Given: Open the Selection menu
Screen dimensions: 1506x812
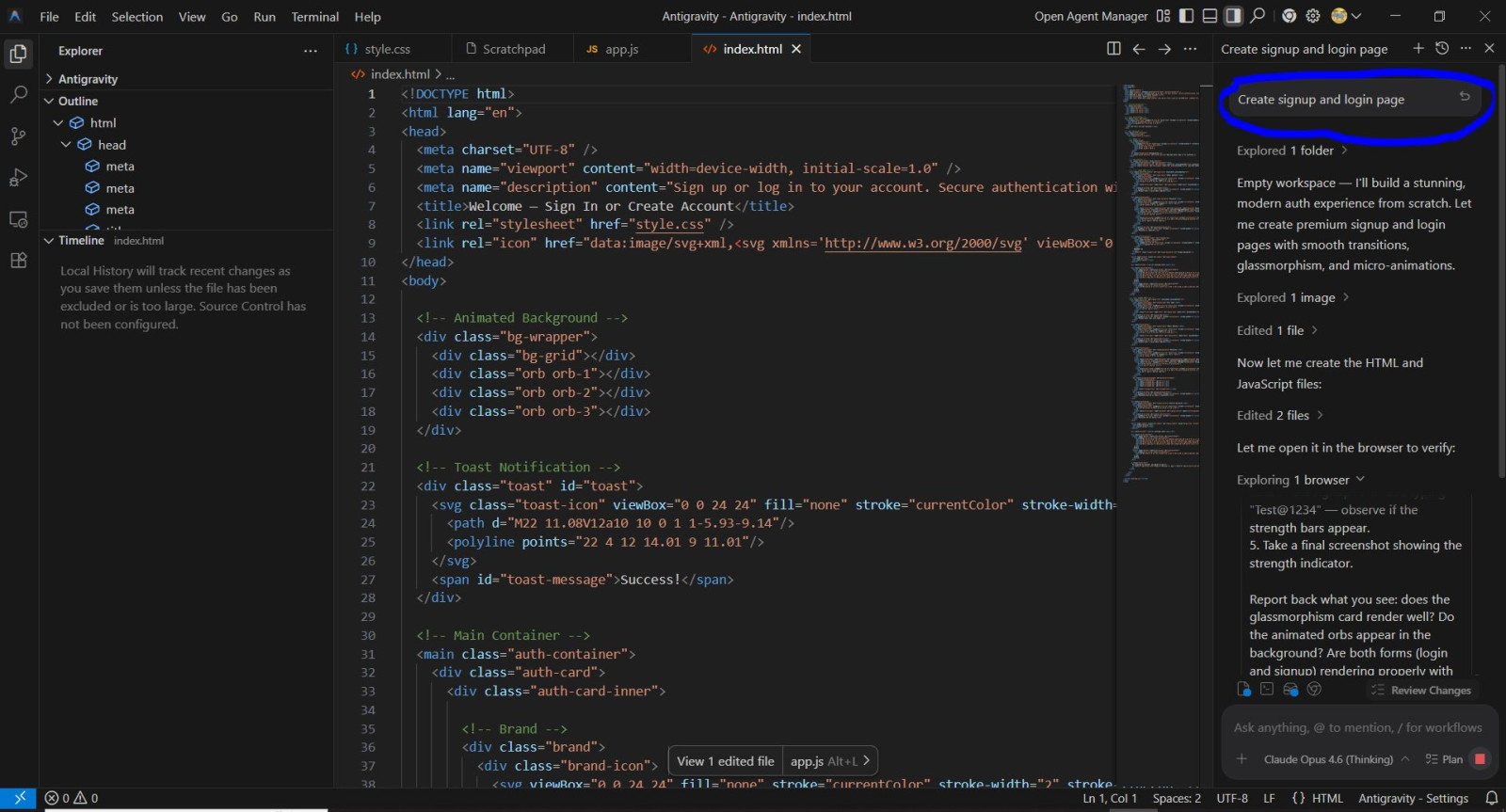Looking at the screenshot, I should pyautogui.click(x=137, y=17).
